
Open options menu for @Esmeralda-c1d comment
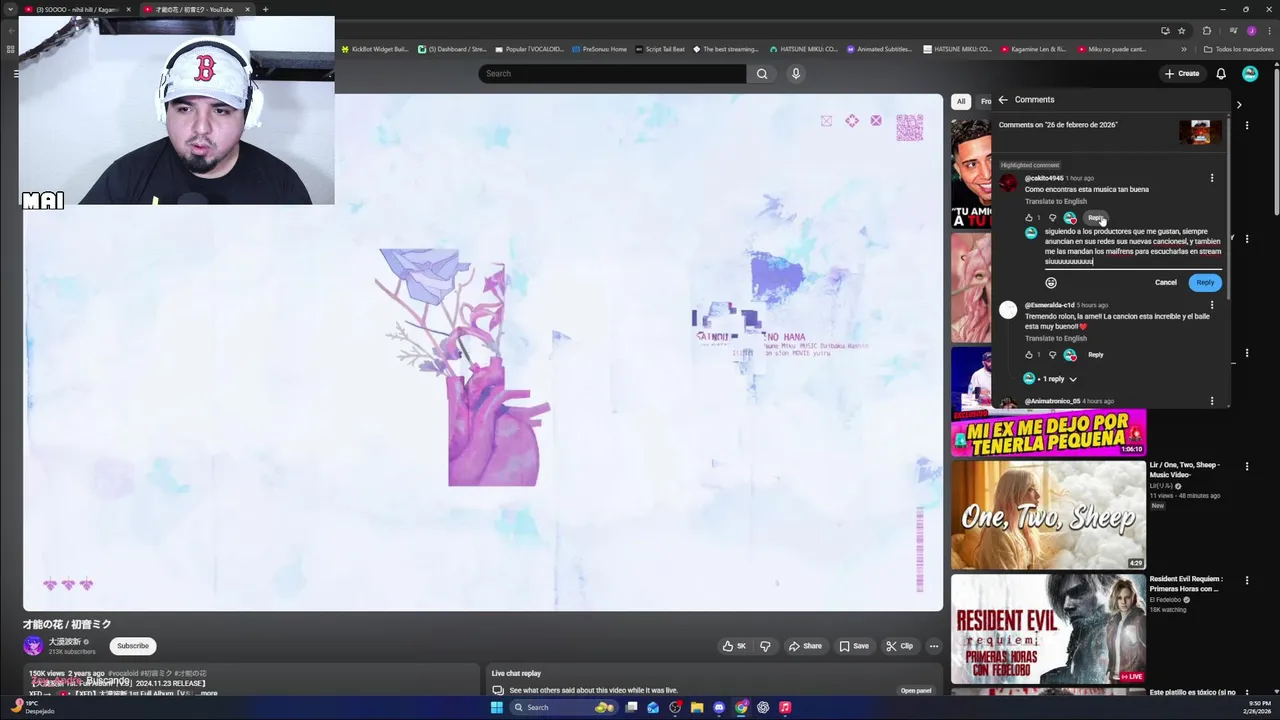(1212, 305)
